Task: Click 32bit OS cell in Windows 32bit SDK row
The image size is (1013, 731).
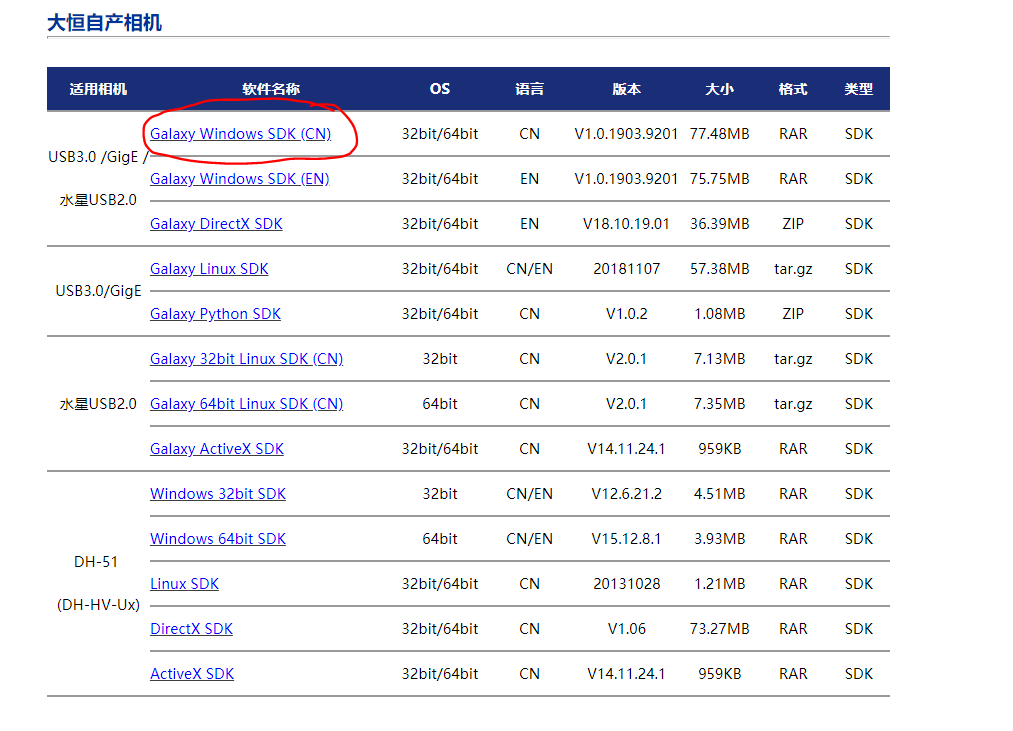Action: (440, 494)
